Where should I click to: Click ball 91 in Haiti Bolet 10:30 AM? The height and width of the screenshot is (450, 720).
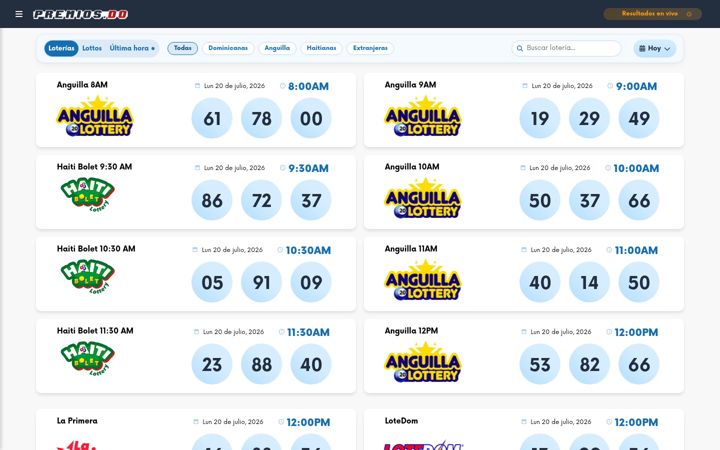point(261,282)
